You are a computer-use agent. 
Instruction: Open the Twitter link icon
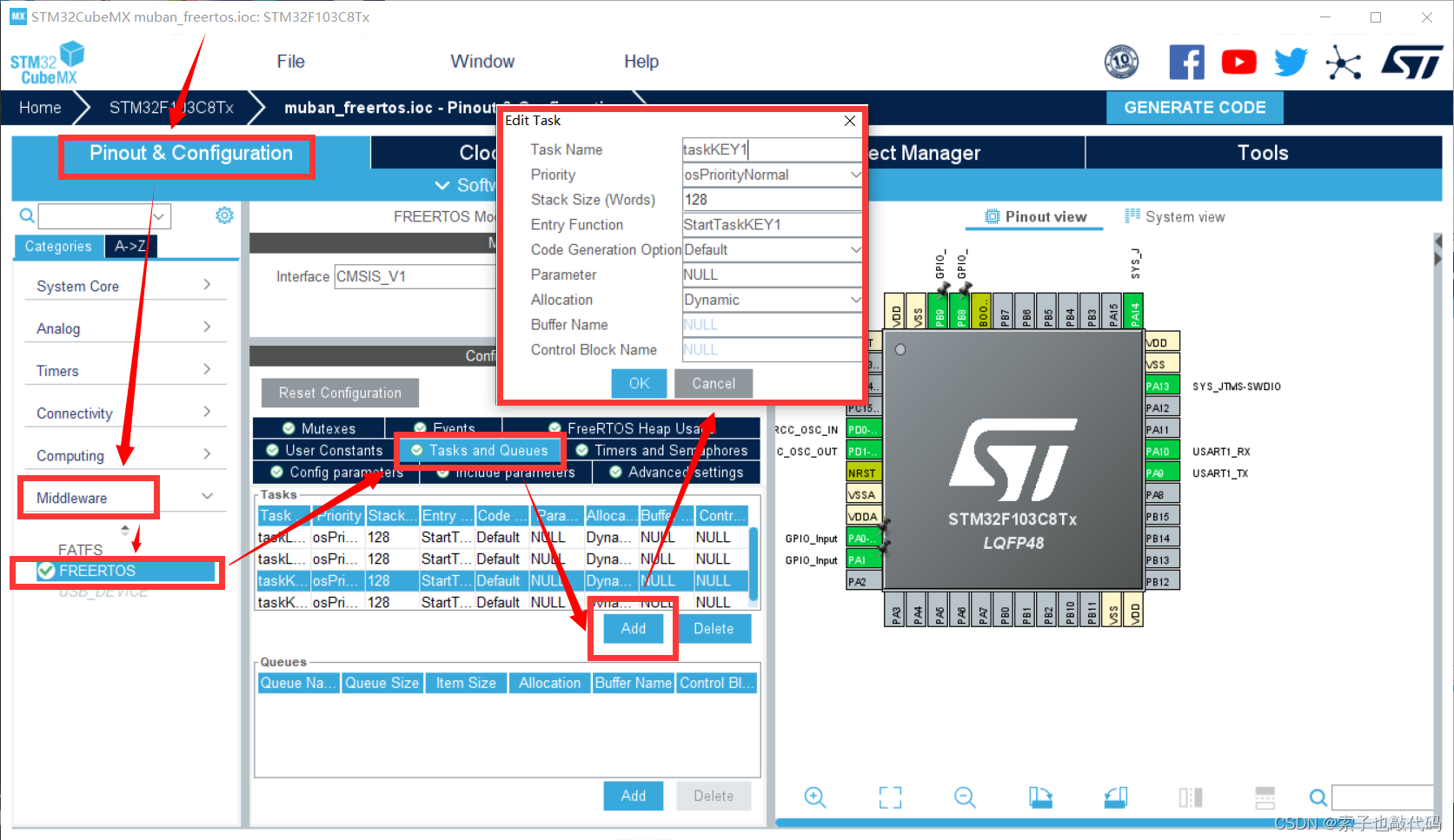point(1291,62)
